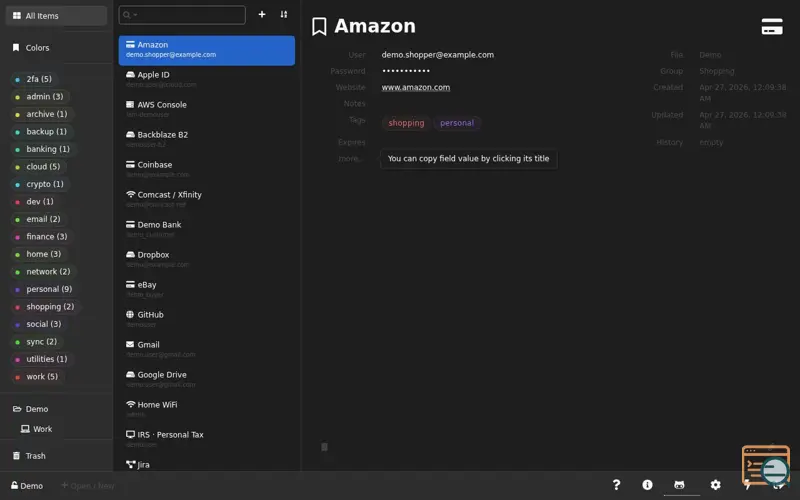This screenshot has height=500, width=800.
Task: Click the network icon of the Jira entry
Action: (x=130, y=465)
